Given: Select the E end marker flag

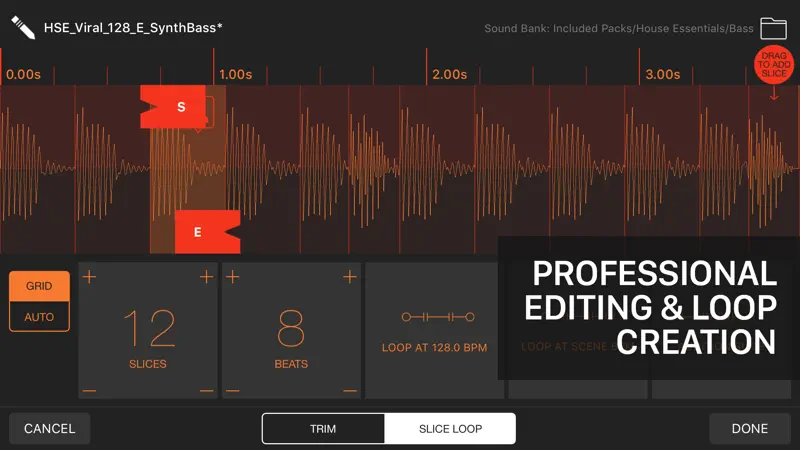Looking at the screenshot, I should click(x=207, y=232).
